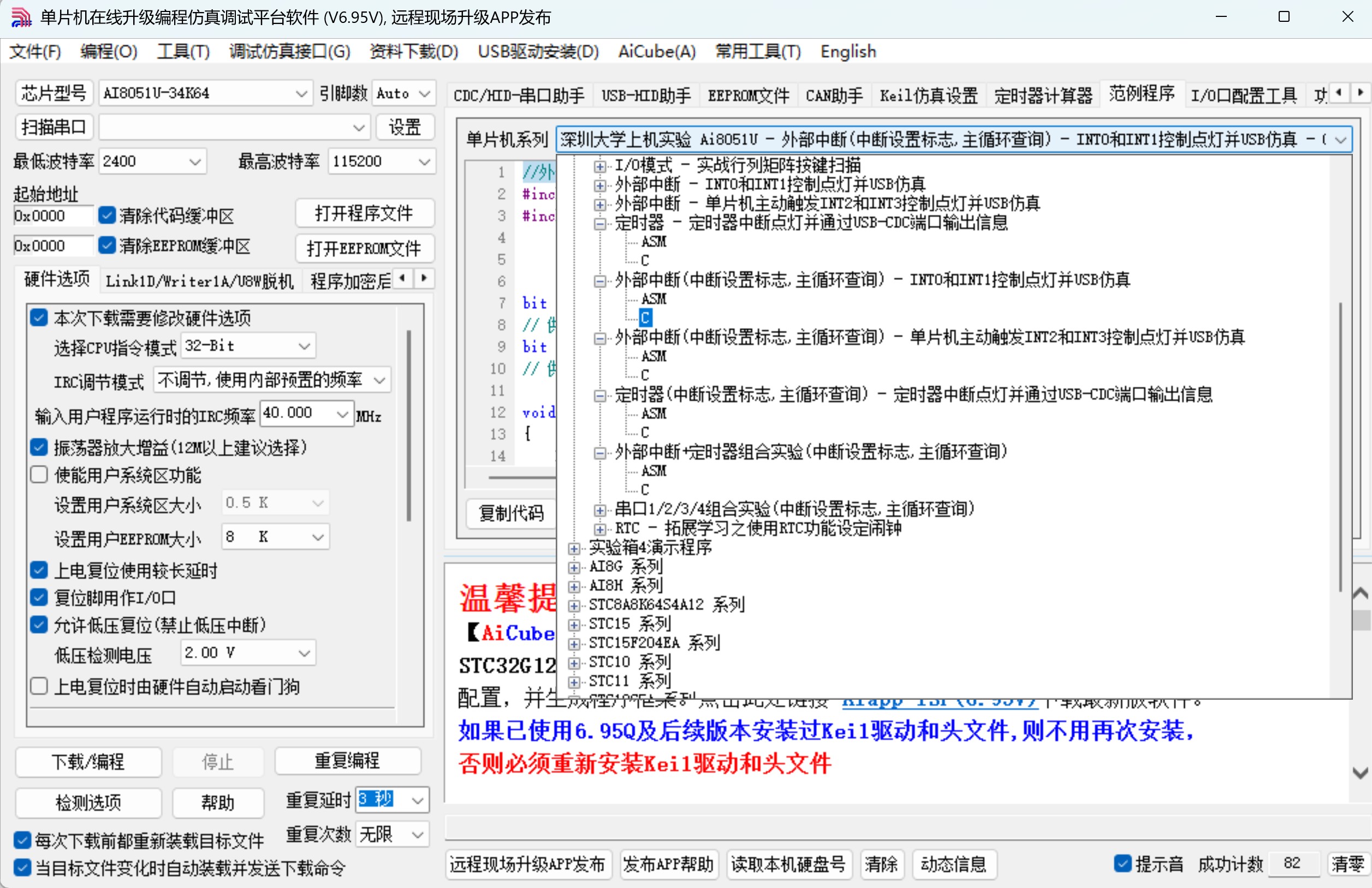Toggle power-on reset longer delay checkbox

(39, 570)
